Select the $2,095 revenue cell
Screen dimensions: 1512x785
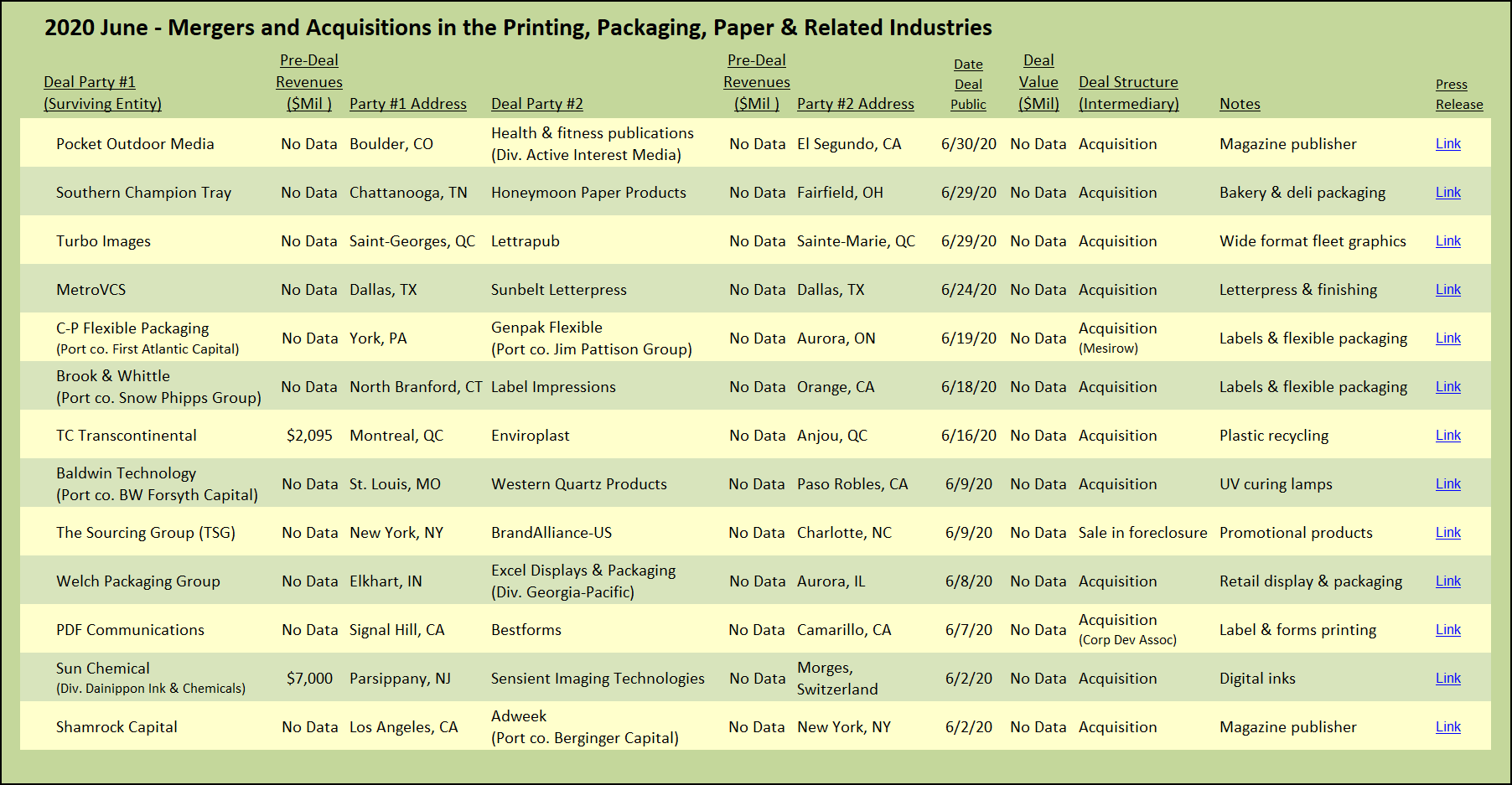[309, 436]
